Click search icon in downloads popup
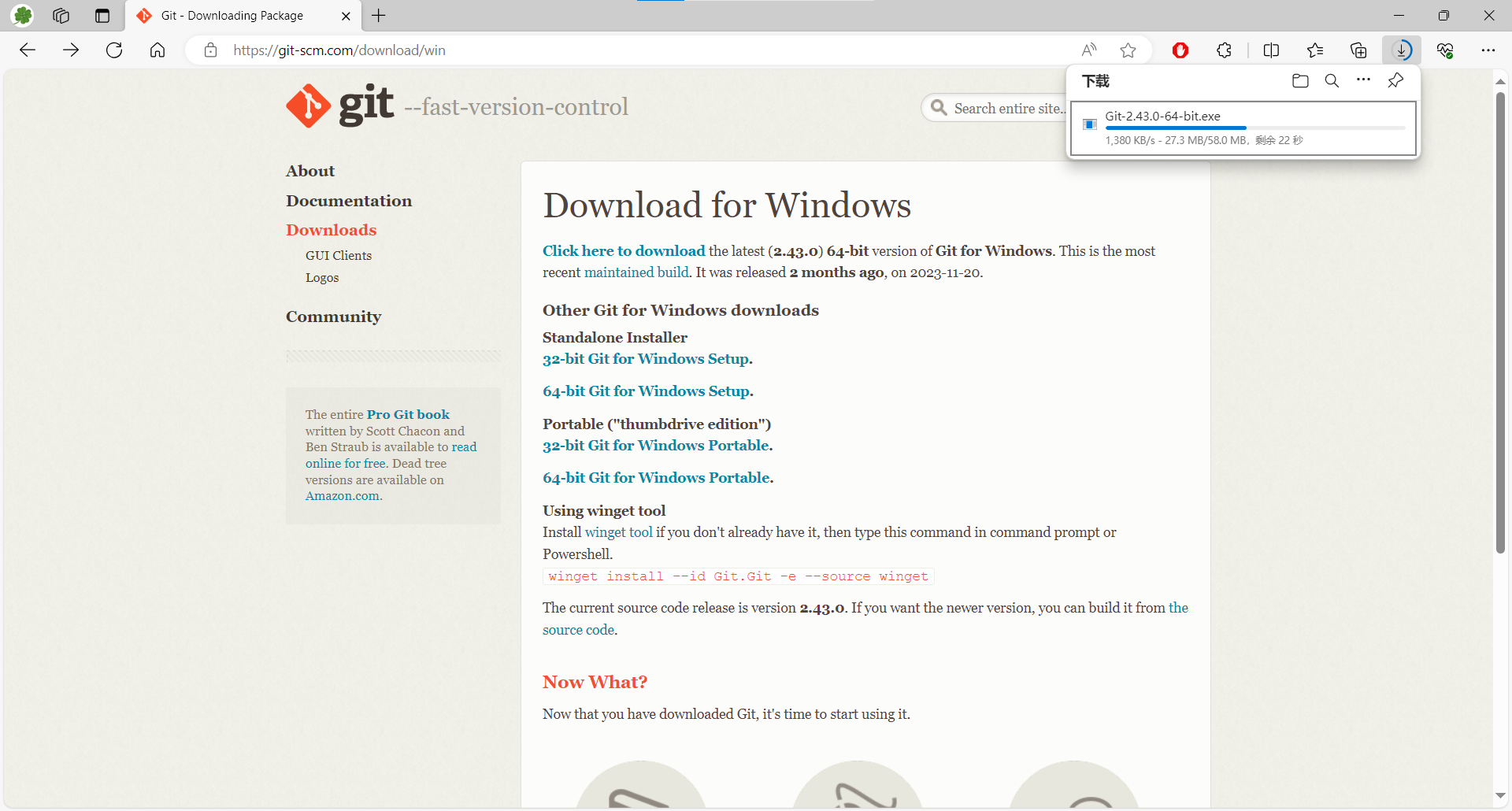1512x811 pixels. [1332, 81]
